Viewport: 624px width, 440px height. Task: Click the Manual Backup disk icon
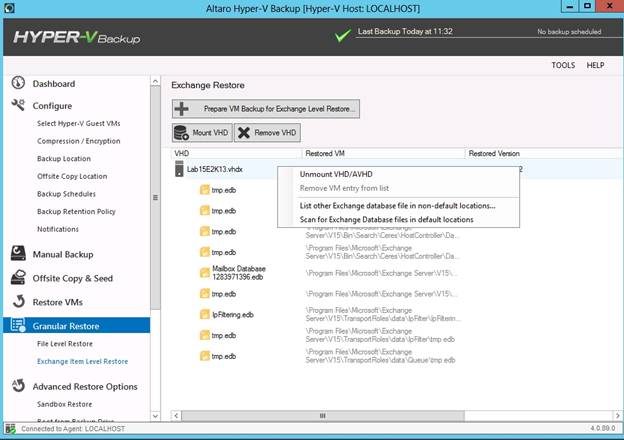[18, 253]
